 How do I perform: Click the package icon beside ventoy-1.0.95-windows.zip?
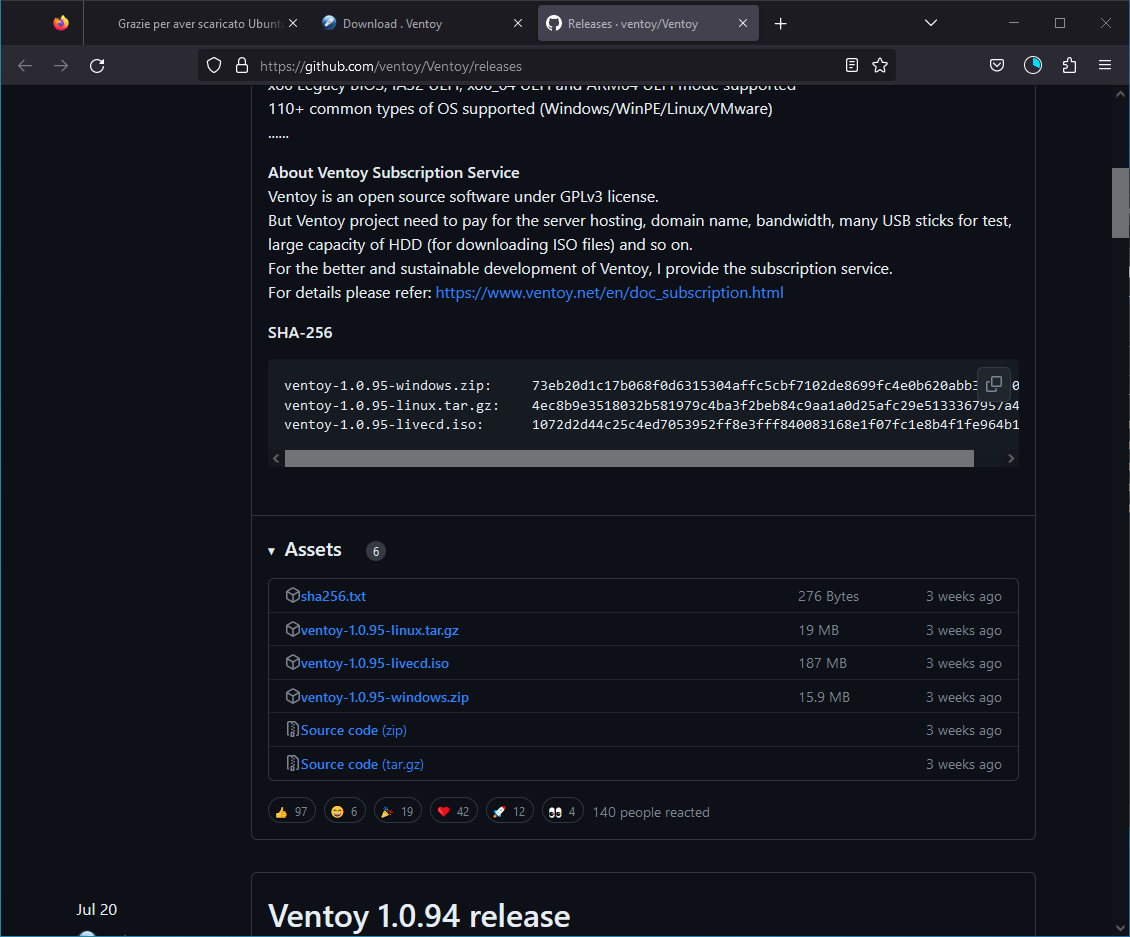tap(293, 696)
